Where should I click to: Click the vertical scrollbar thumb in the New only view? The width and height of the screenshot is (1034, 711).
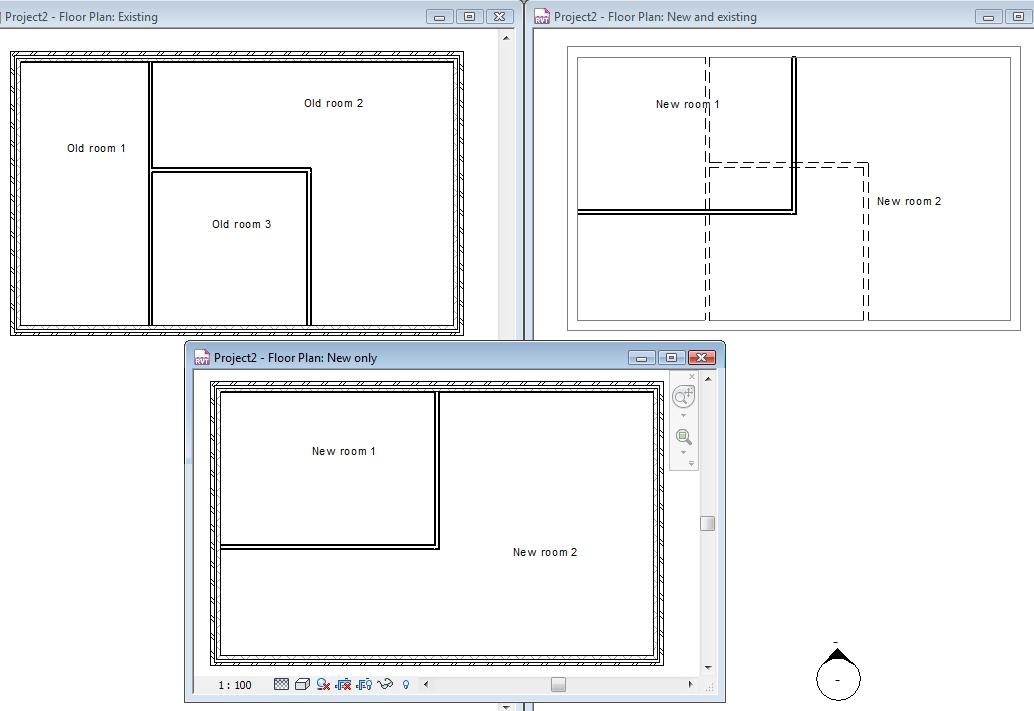tap(708, 523)
